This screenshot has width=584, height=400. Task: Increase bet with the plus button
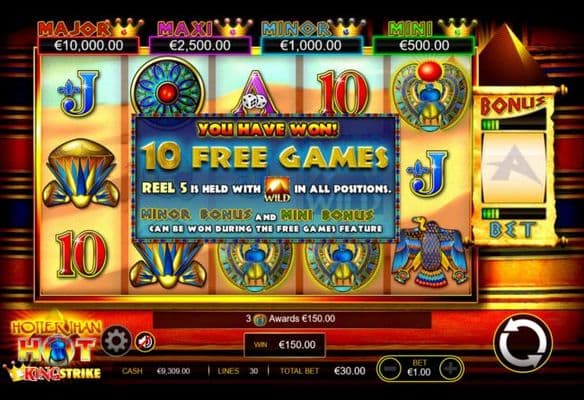coord(451,369)
